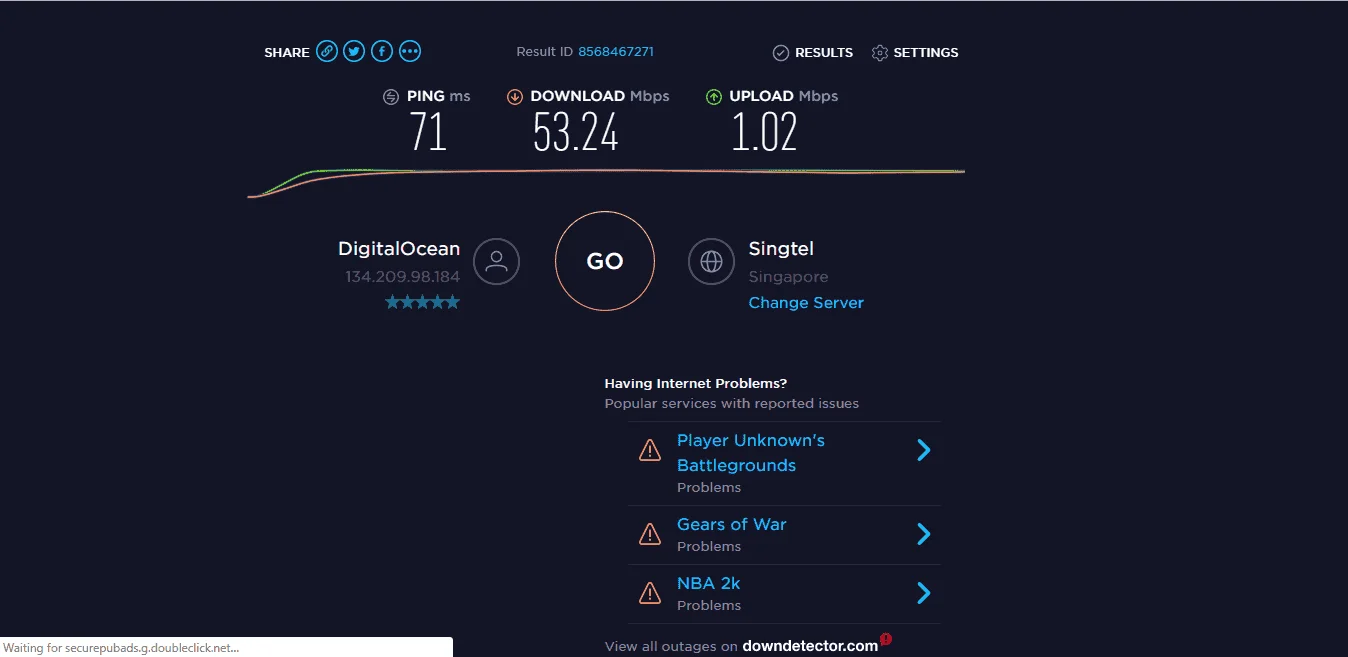
Task: Click 'Having Internet Problems?' heading
Action: [696, 383]
